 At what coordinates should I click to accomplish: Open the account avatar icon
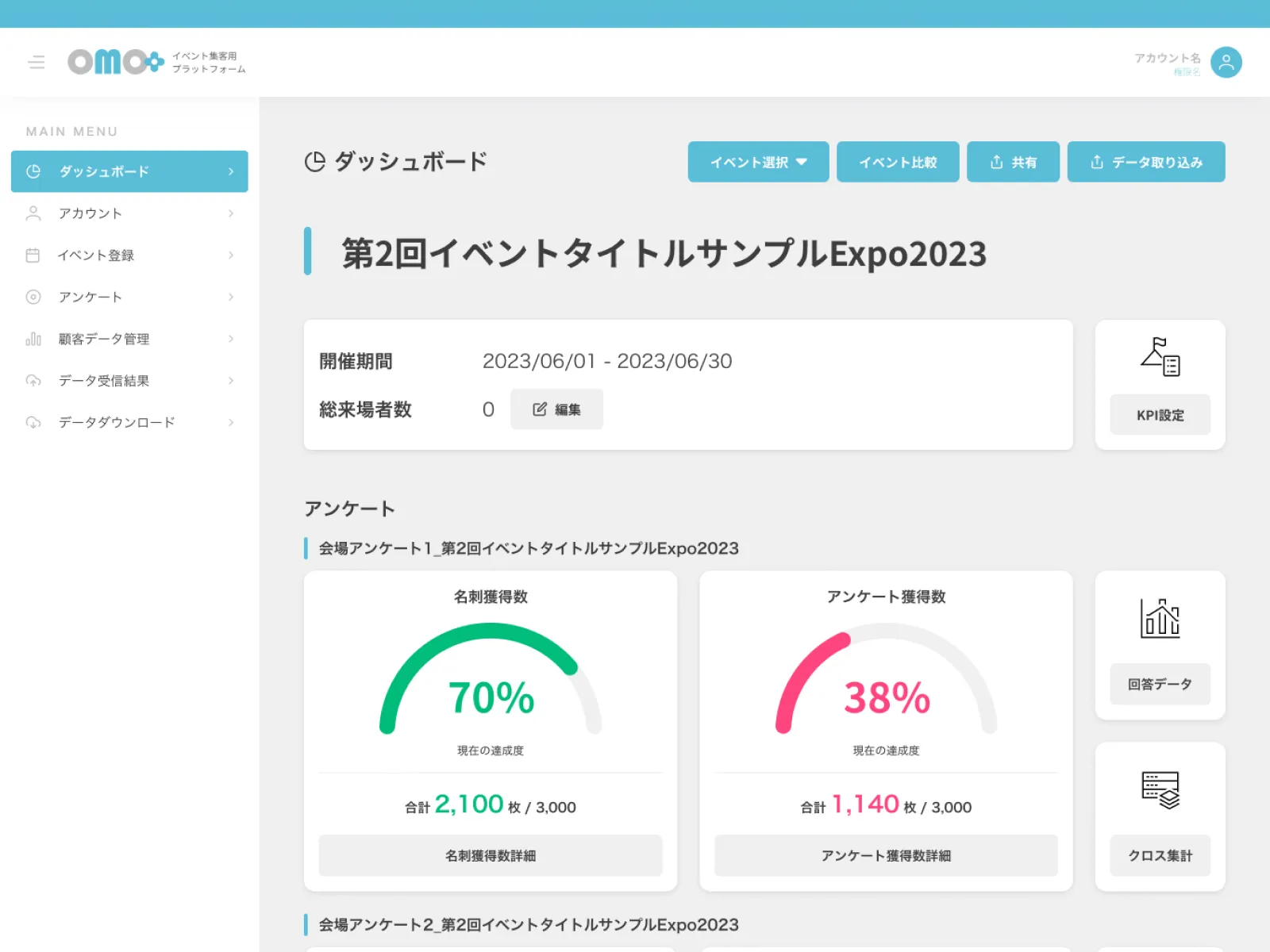pyautogui.click(x=1226, y=62)
